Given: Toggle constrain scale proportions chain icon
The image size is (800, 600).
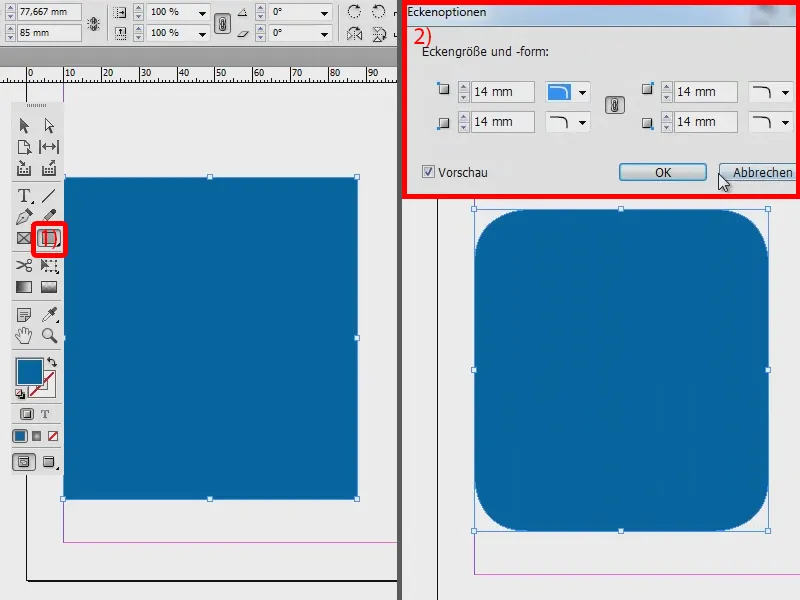Looking at the screenshot, I should click(222, 23).
